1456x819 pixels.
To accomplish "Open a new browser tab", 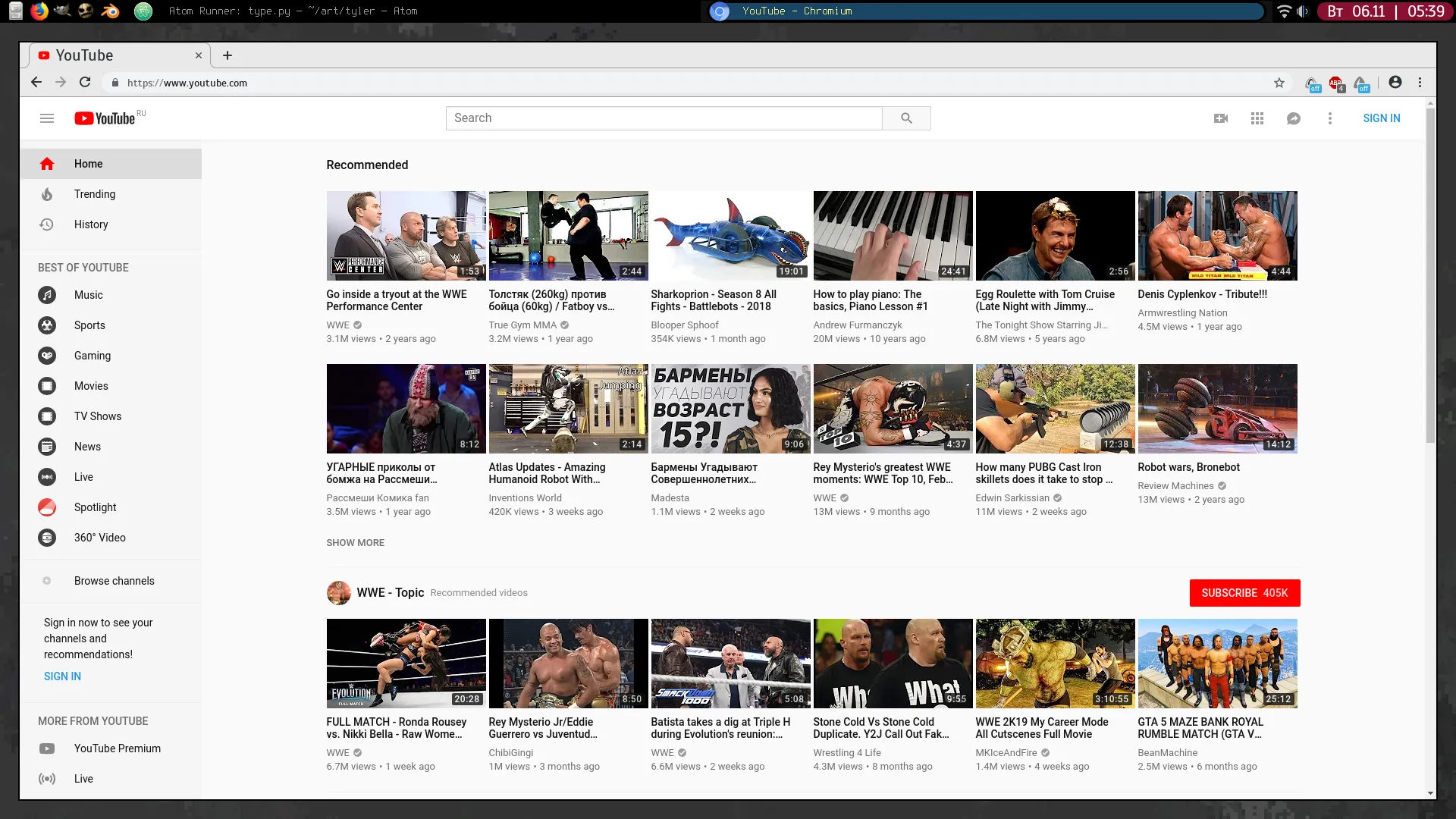I will [227, 55].
